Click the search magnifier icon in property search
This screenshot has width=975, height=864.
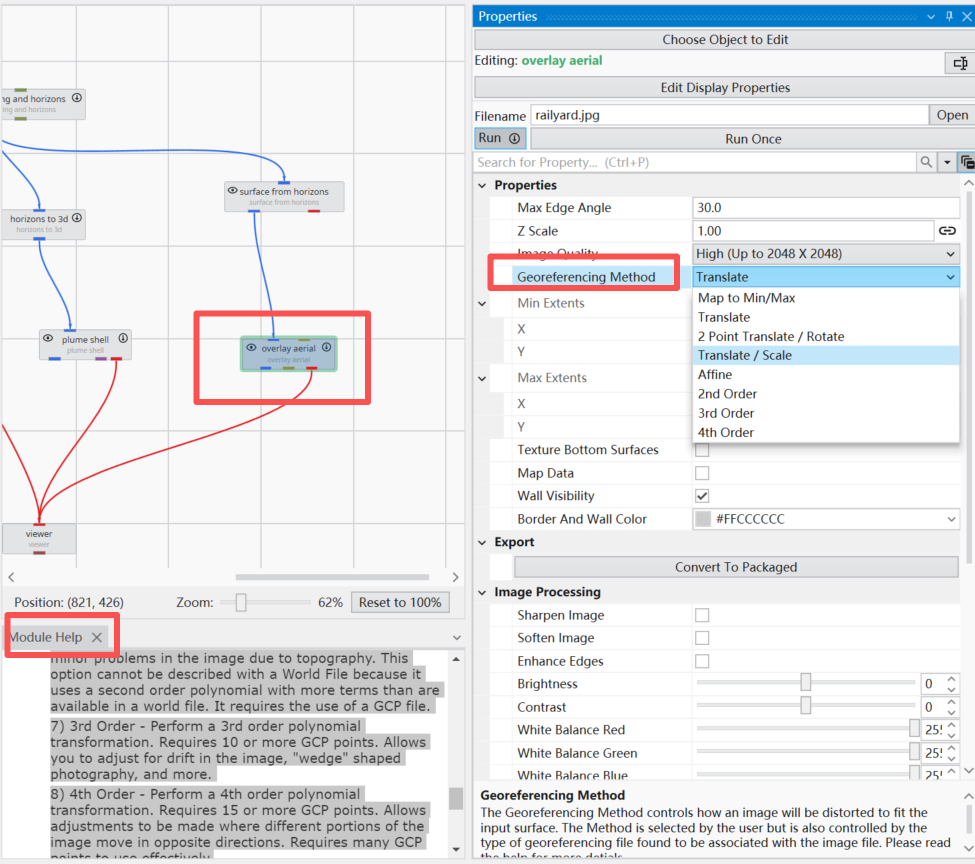(x=926, y=162)
